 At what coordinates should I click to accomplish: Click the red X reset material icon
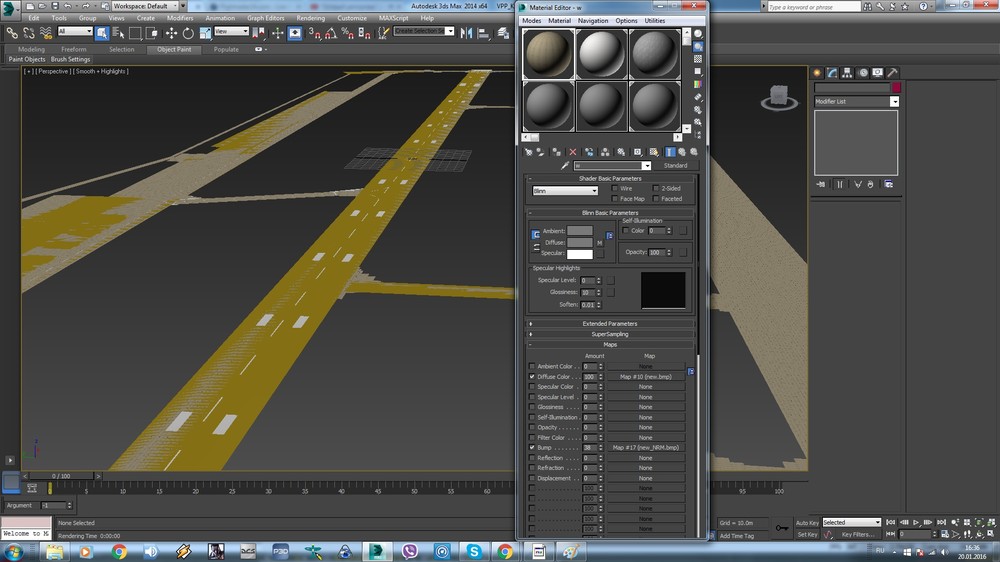coord(573,152)
